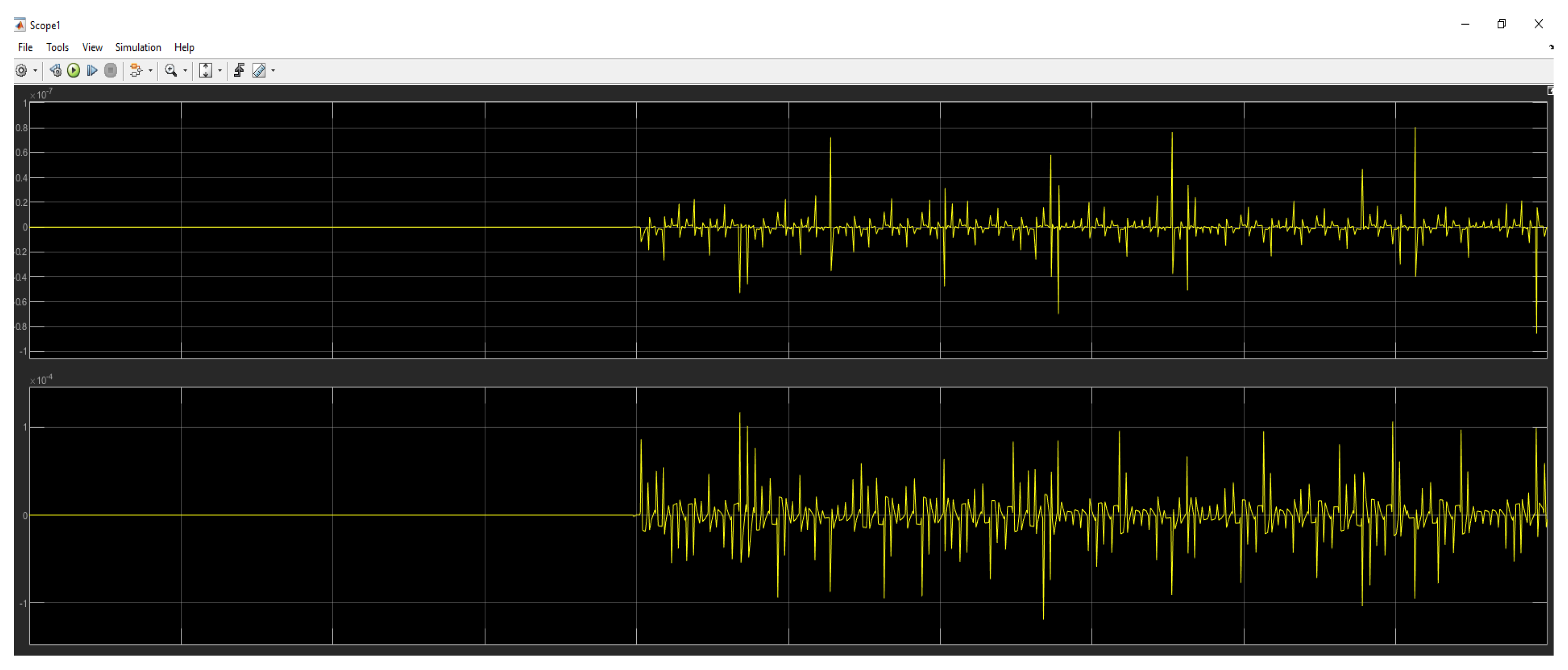This screenshot has height=670, width=1568.
Task: Click the Step Forward button
Action: point(92,71)
